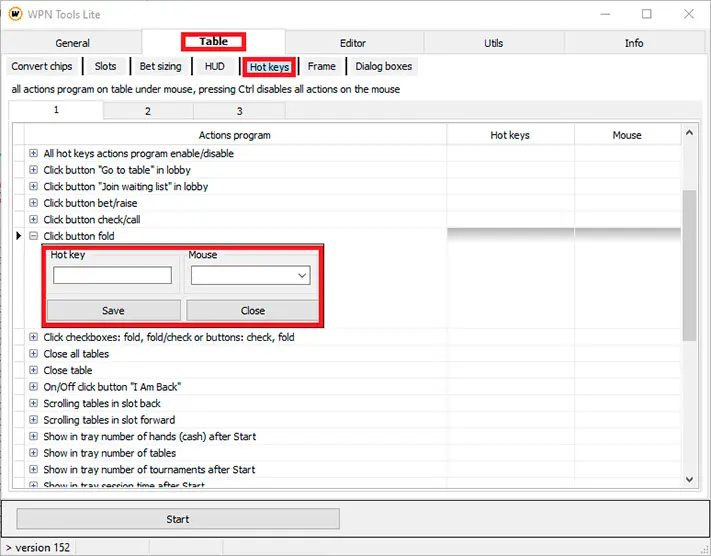The width and height of the screenshot is (711, 556).
Task: Click the Start button
Action: [x=178, y=519]
